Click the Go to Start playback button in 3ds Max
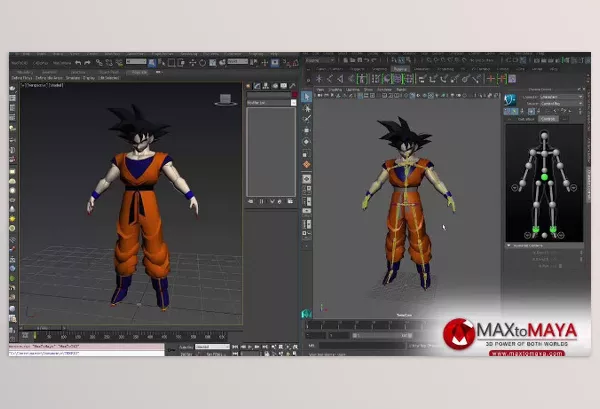The height and width of the screenshot is (409, 600). tap(235, 347)
